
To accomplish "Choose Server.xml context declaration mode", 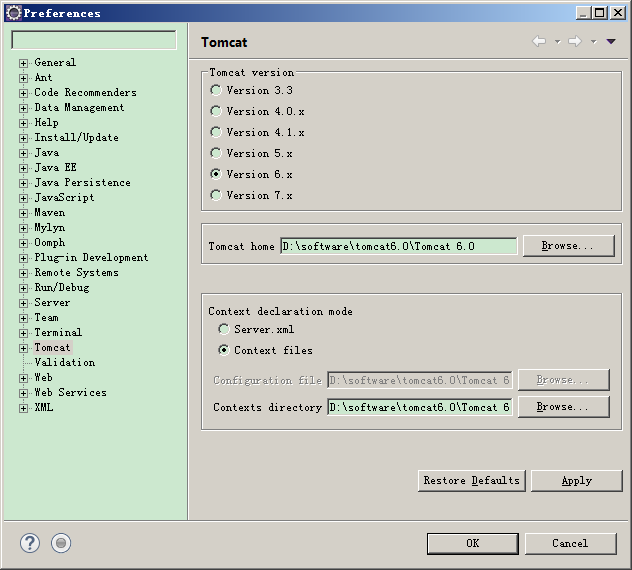I will point(224,329).
